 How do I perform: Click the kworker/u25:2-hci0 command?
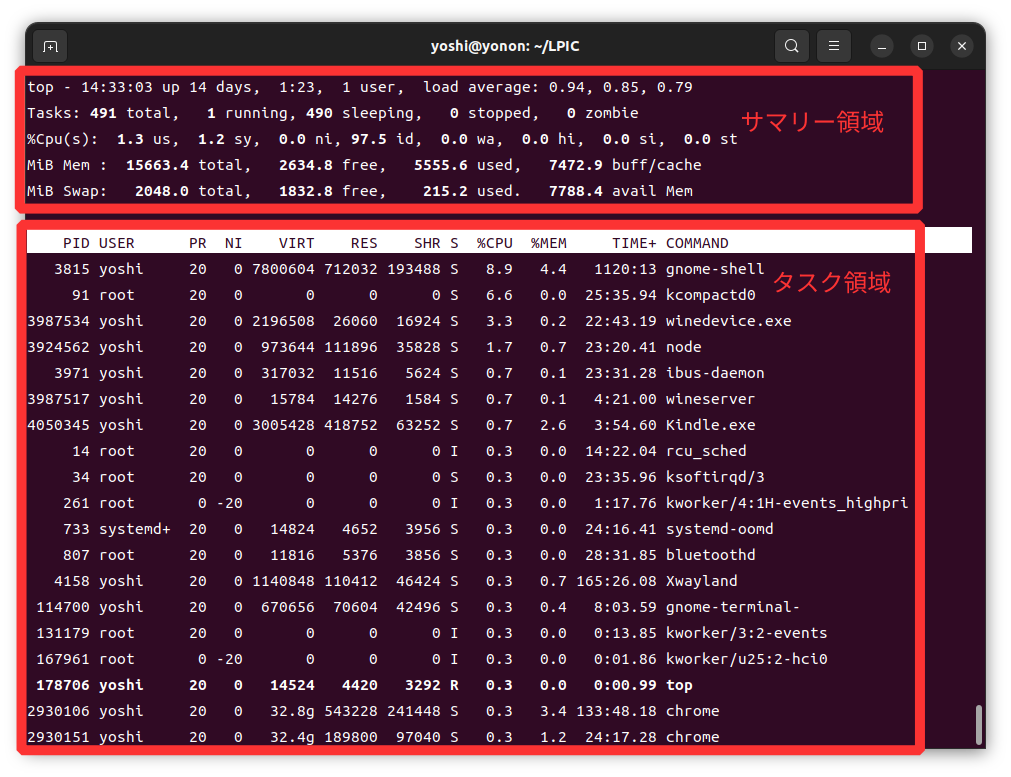pos(747,659)
